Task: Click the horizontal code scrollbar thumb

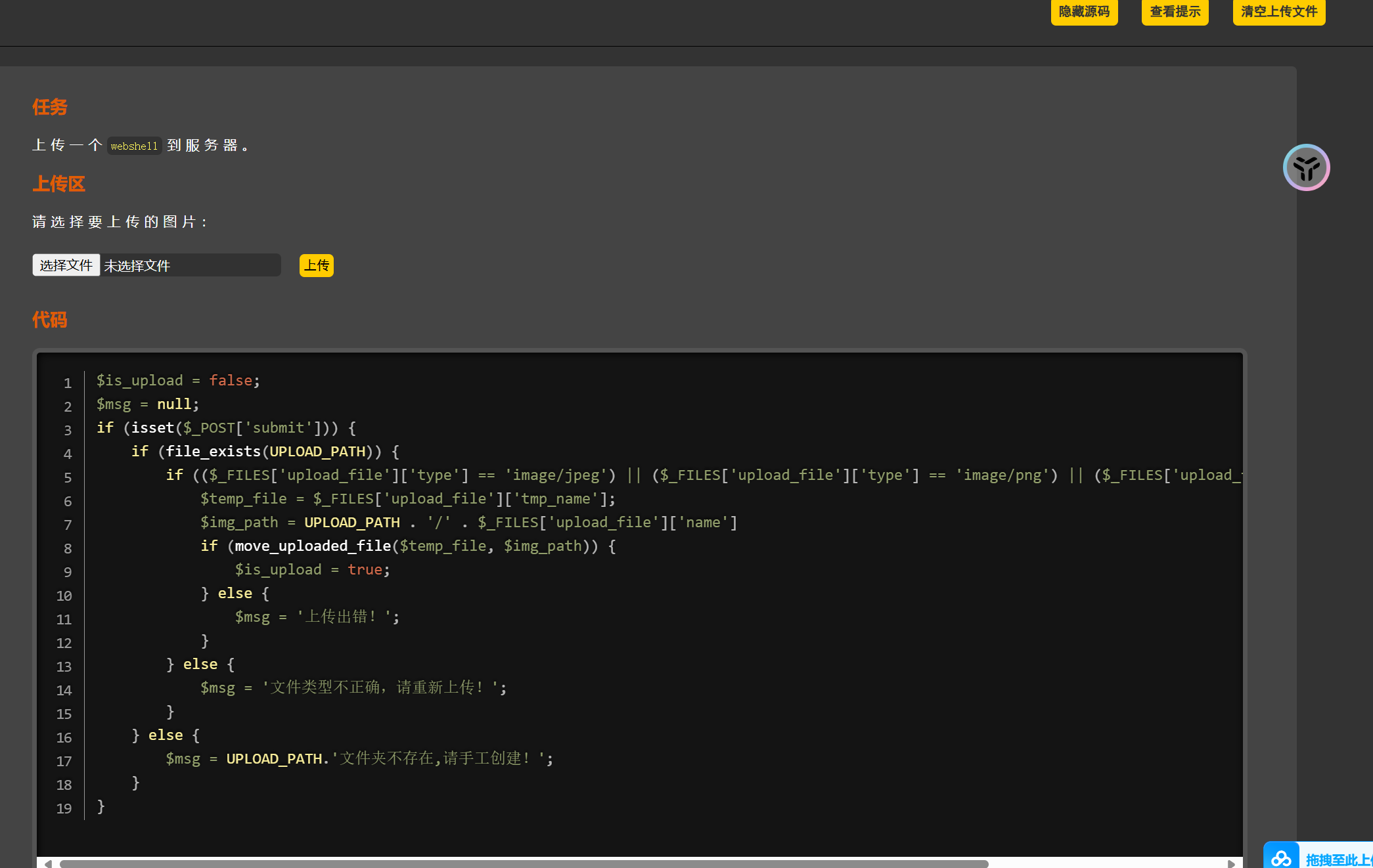Action: (x=524, y=863)
